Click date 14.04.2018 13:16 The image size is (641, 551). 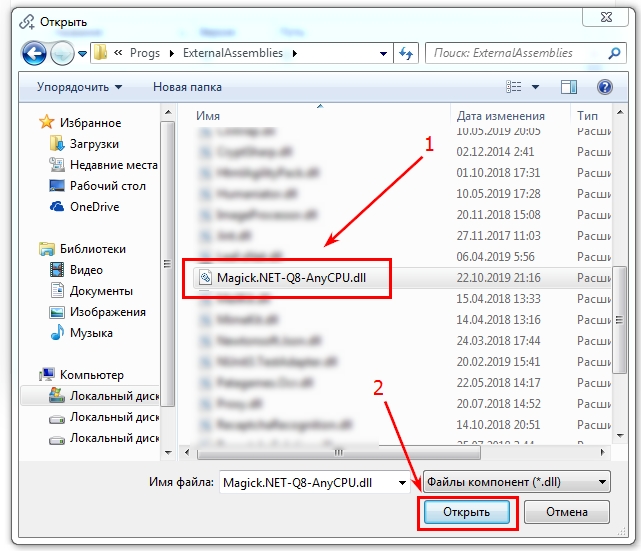click(x=498, y=320)
